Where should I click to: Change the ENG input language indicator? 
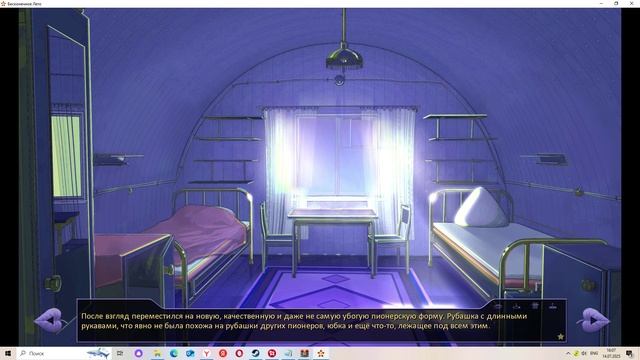594,353
